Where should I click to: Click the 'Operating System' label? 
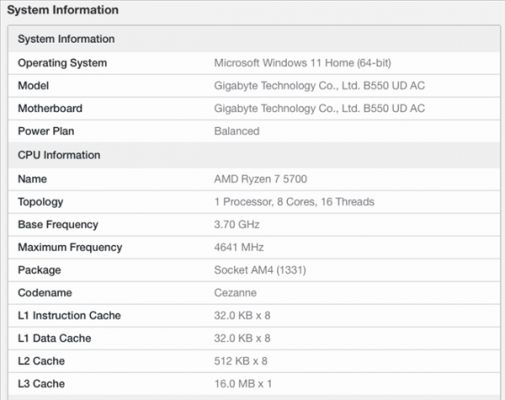(x=62, y=63)
